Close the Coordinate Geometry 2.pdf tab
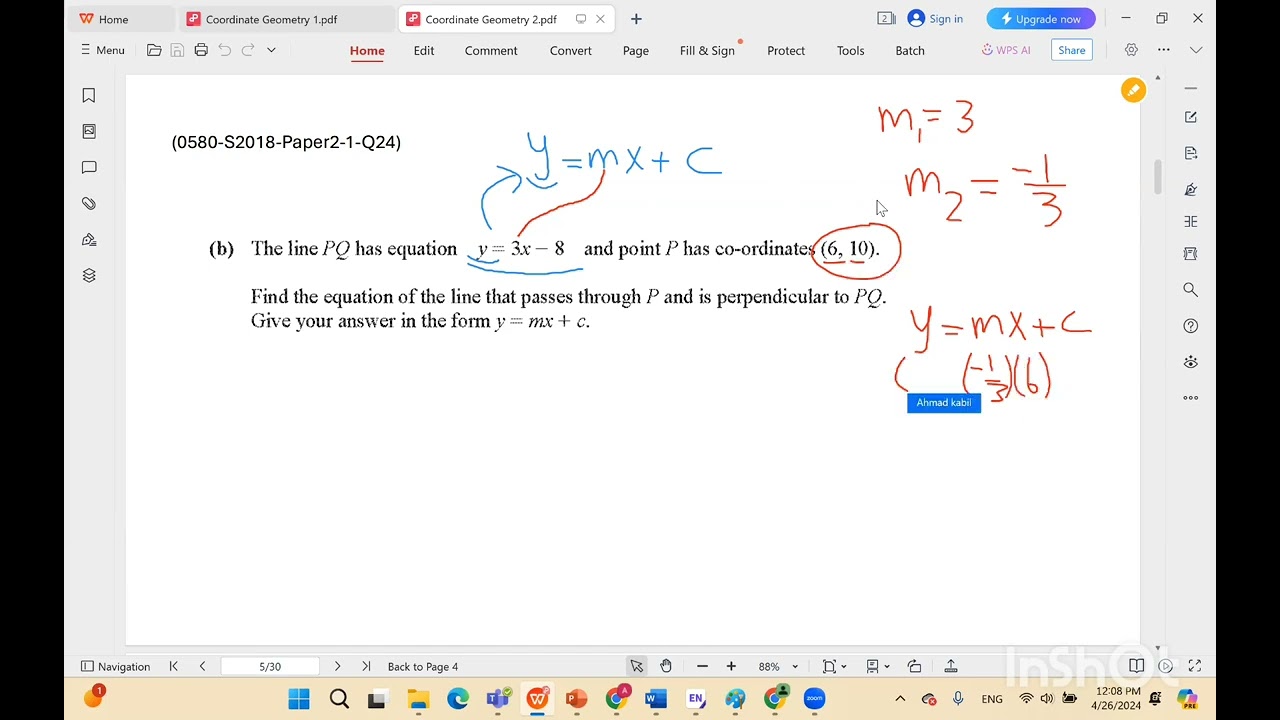 pos(600,19)
